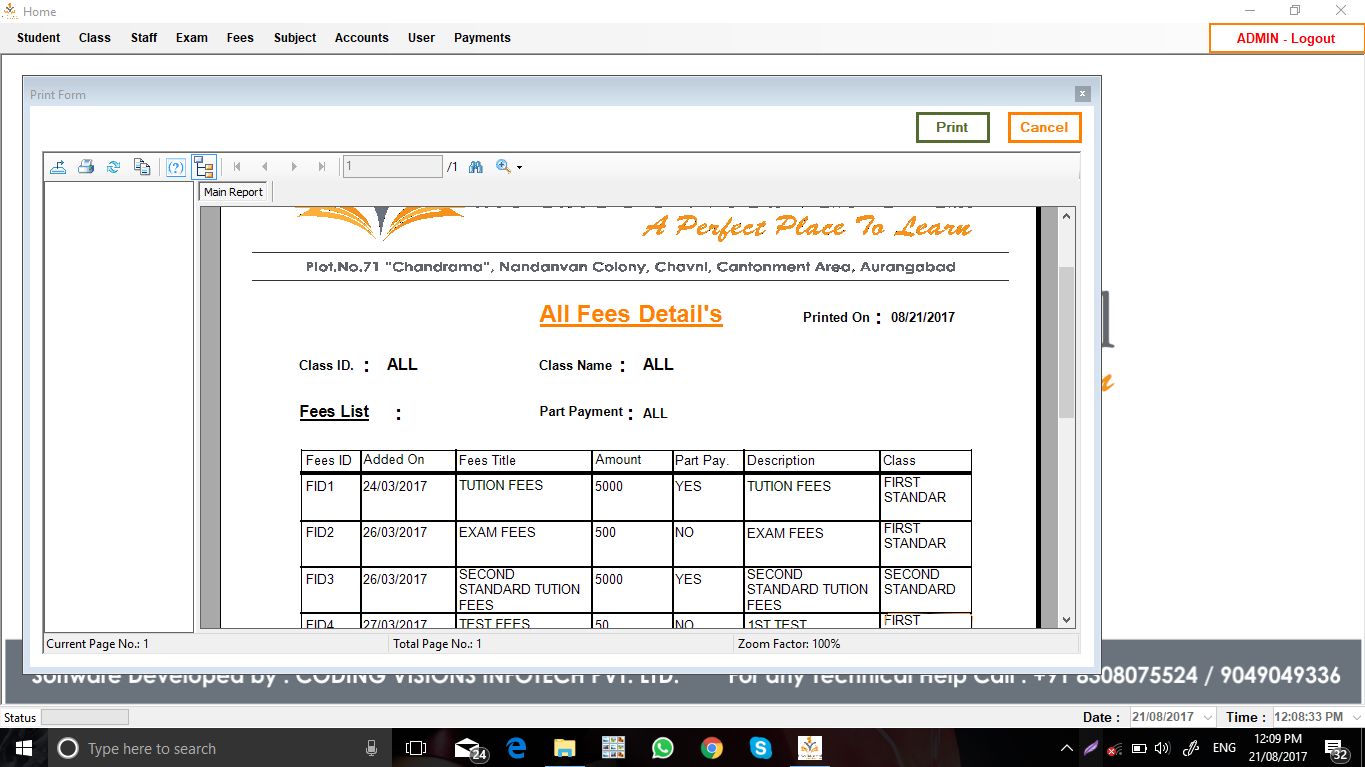Click the volume speaker tray icon
The width and height of the screenshot is (1365, 767).
(x=1161, y=748)
